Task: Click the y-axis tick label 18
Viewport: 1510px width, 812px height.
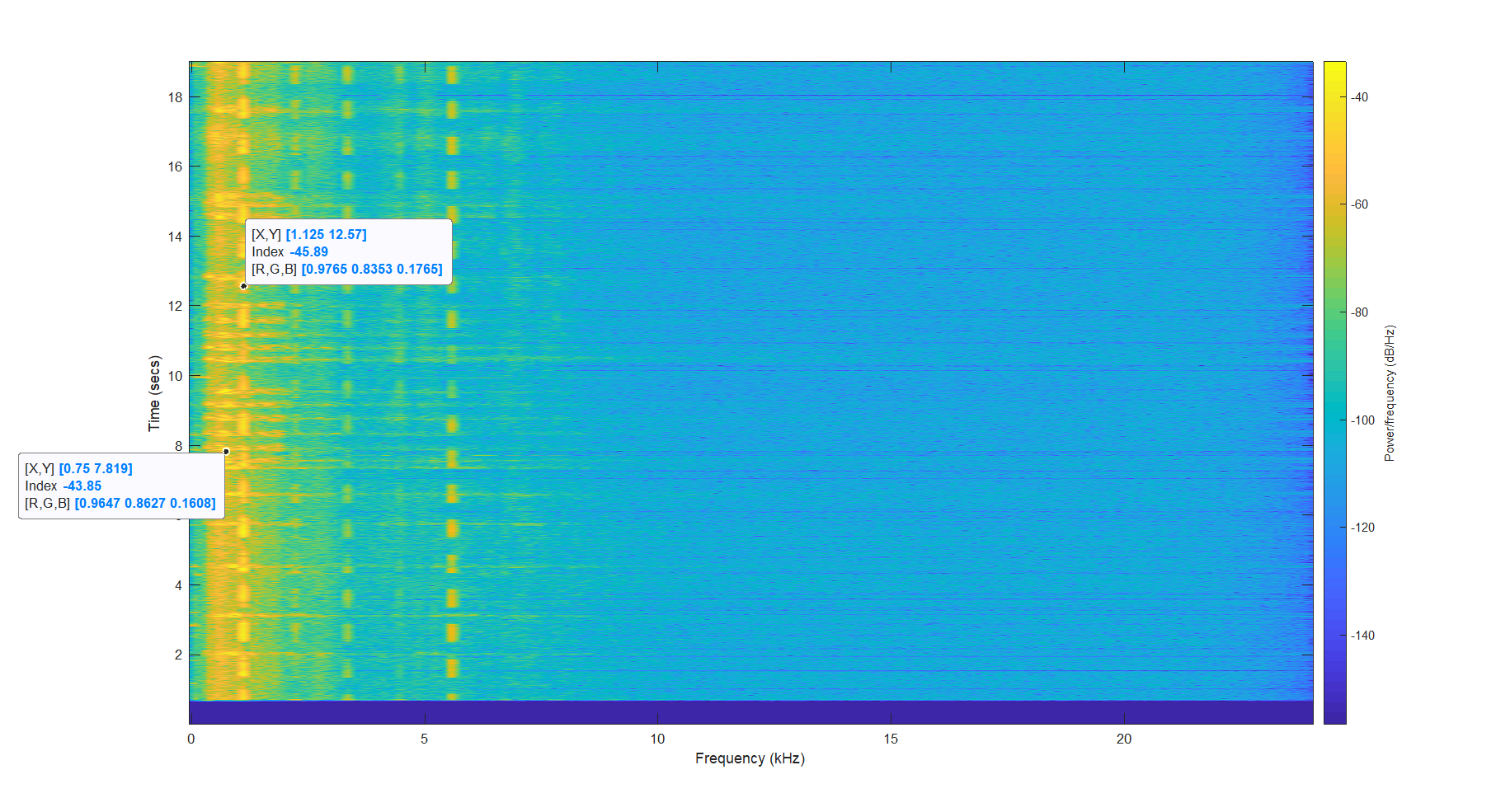Action: point(175,97)
